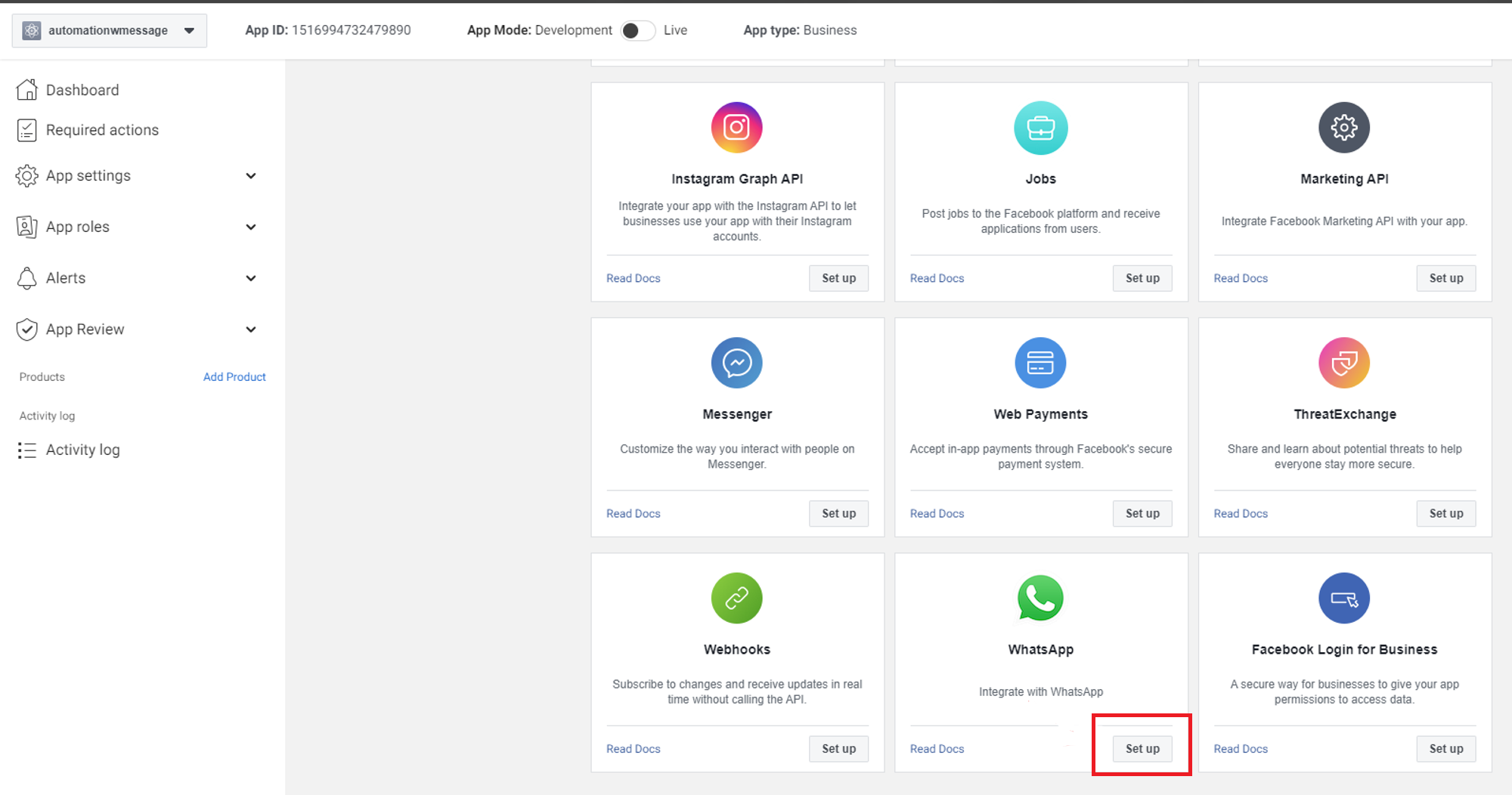
Task: Open Read Docs for Webhooks
Action: pos(634,749)
